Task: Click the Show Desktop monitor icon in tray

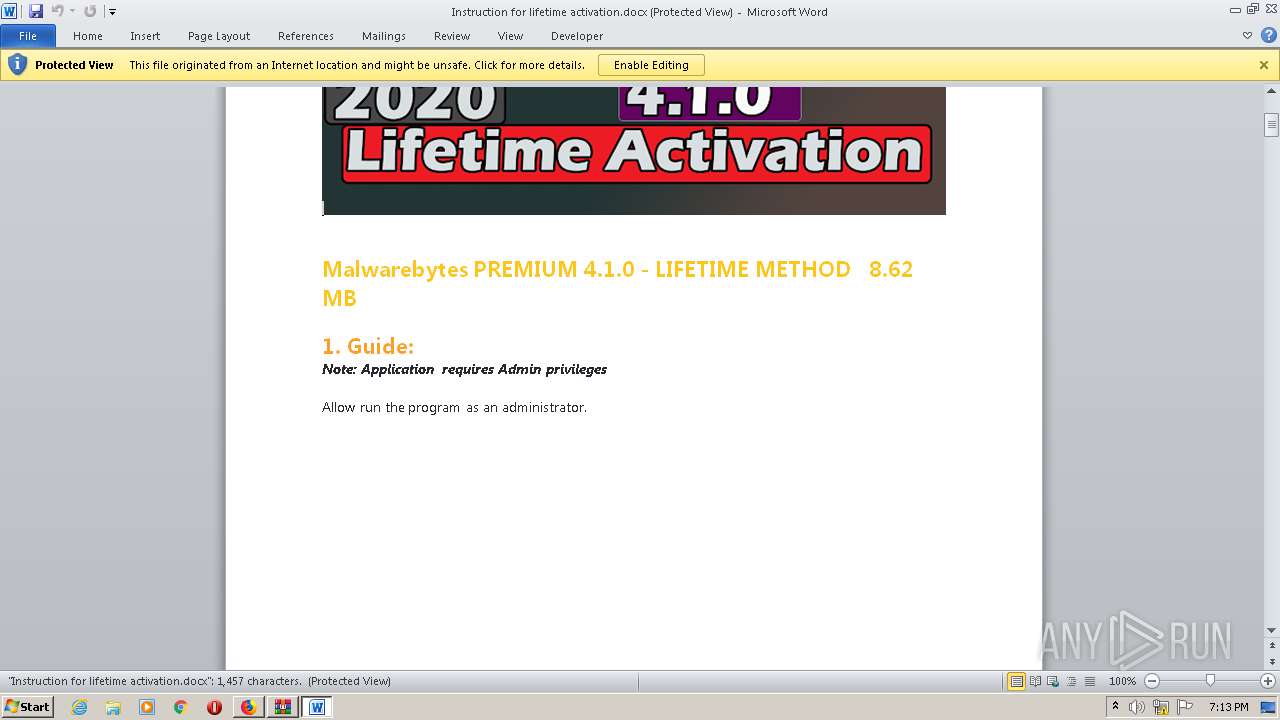Action: (1269, 707)
